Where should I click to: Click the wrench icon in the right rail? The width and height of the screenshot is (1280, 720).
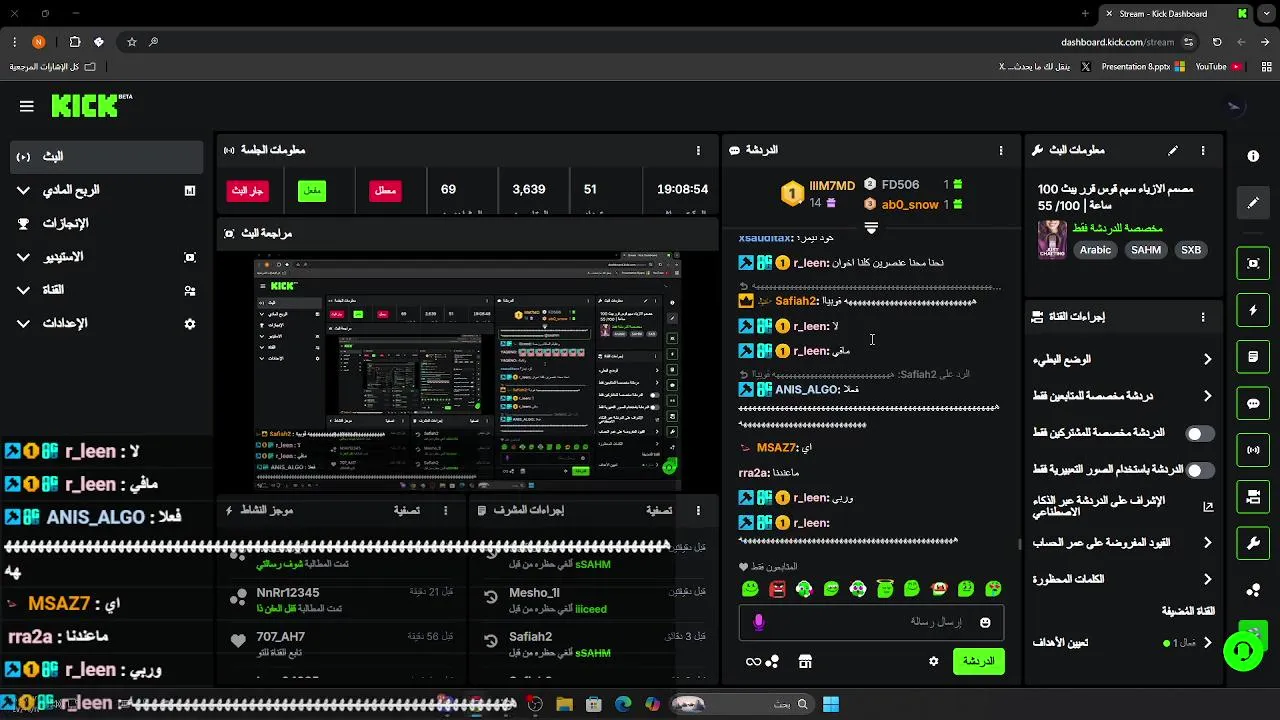1253,543
